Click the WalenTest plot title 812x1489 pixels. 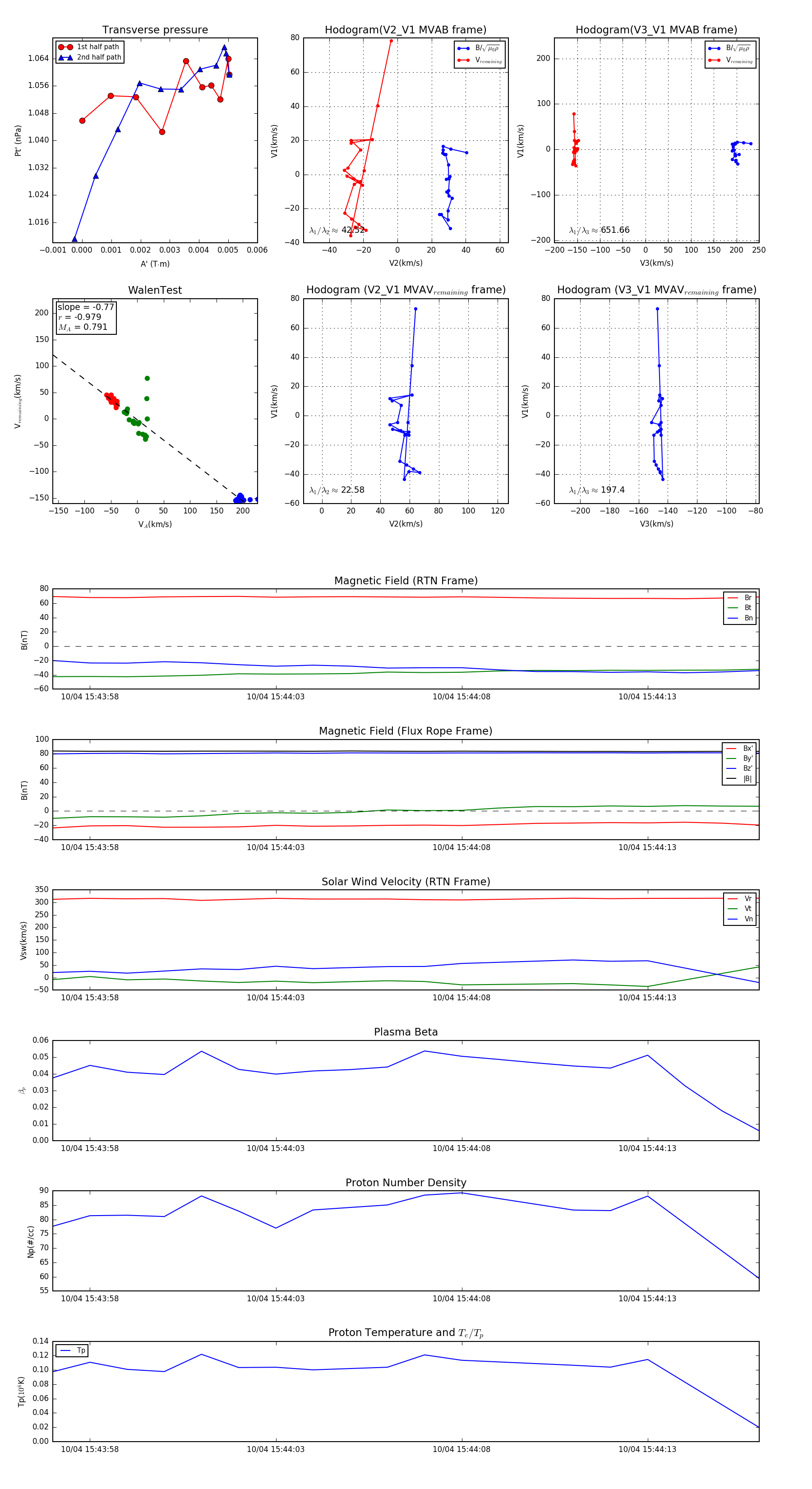pos(155,290)
